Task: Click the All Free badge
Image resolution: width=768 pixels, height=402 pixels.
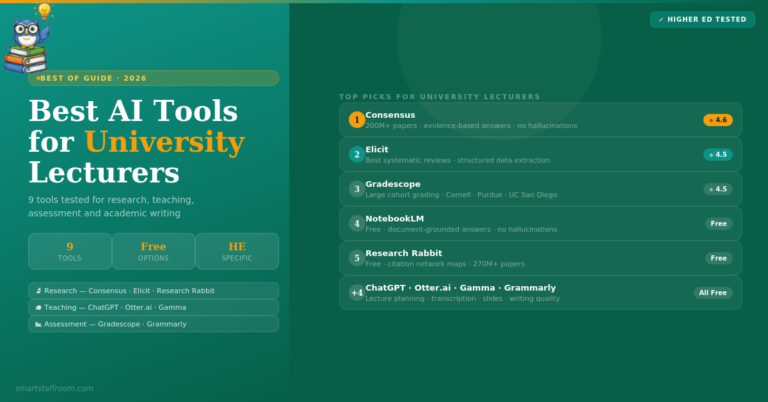Action: [713, 293]
